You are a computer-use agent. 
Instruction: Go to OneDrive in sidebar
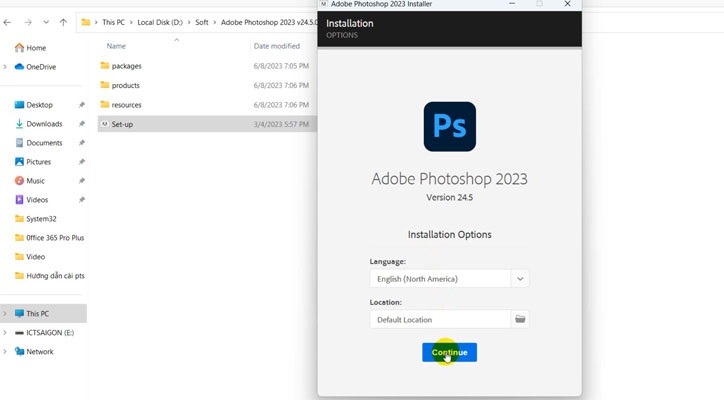(40, 67)
